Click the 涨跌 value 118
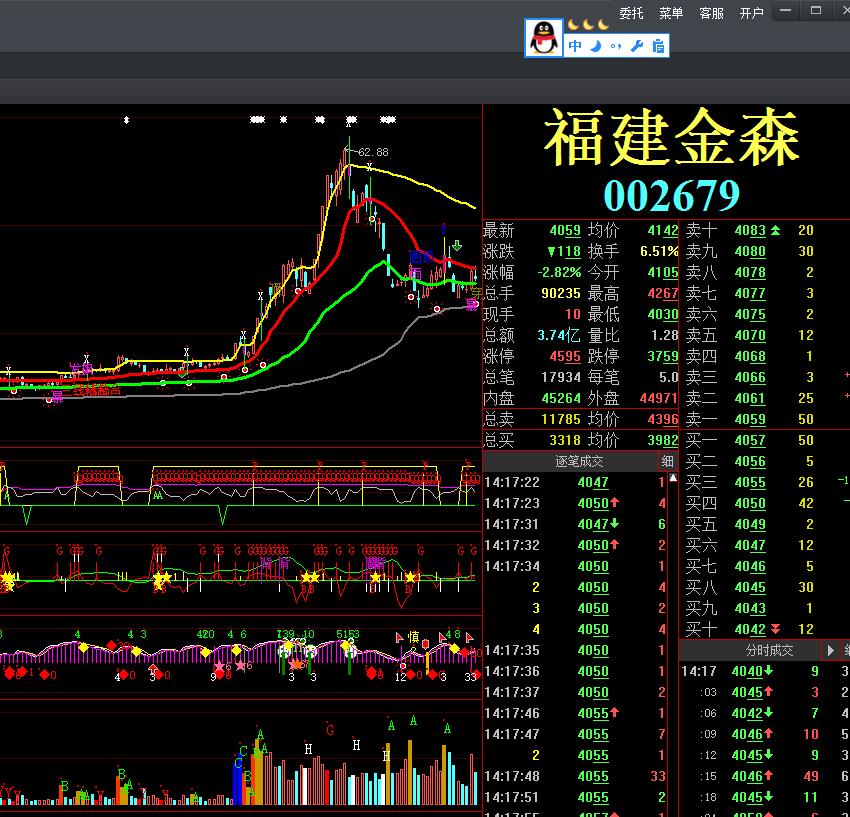The image size is (850, 817). tap(564, 252)
